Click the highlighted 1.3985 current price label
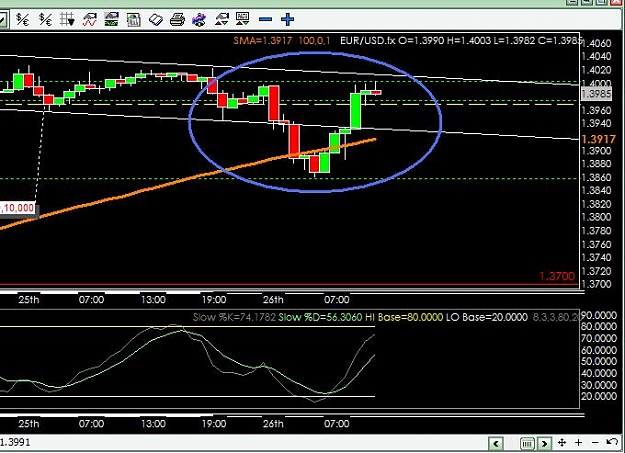 click(596, 95)
